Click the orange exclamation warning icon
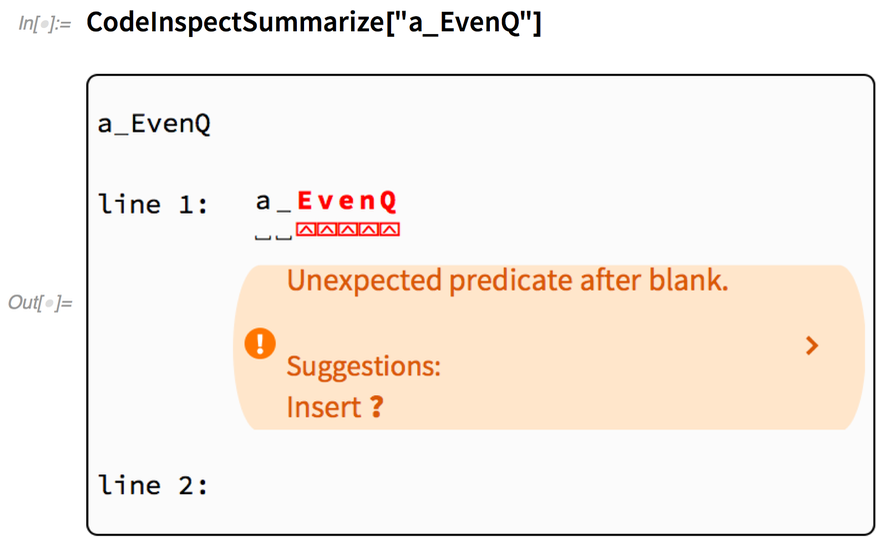The width and height of the screenshot is (876, 538). [259, 345]
